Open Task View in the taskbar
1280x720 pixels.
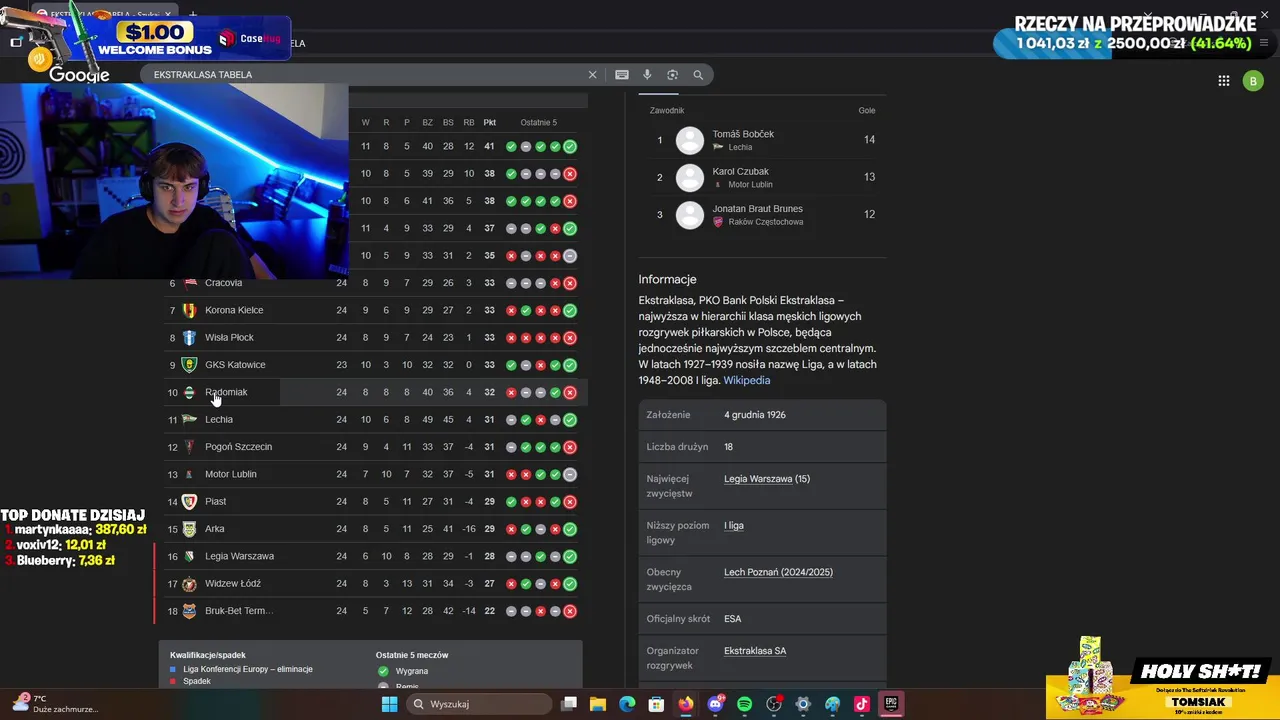click(569, 704)
